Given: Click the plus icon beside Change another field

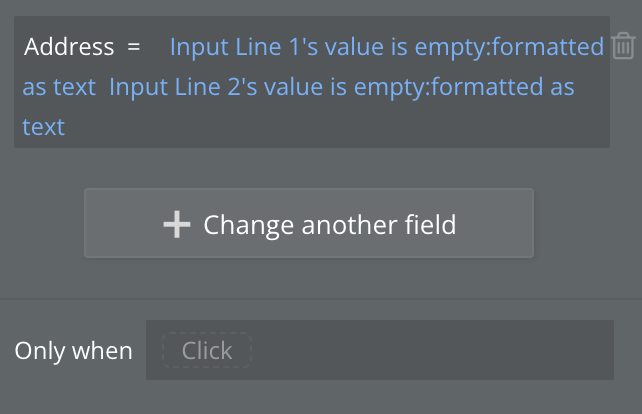Looking at the screenshot, I should (x=176, y=224).
